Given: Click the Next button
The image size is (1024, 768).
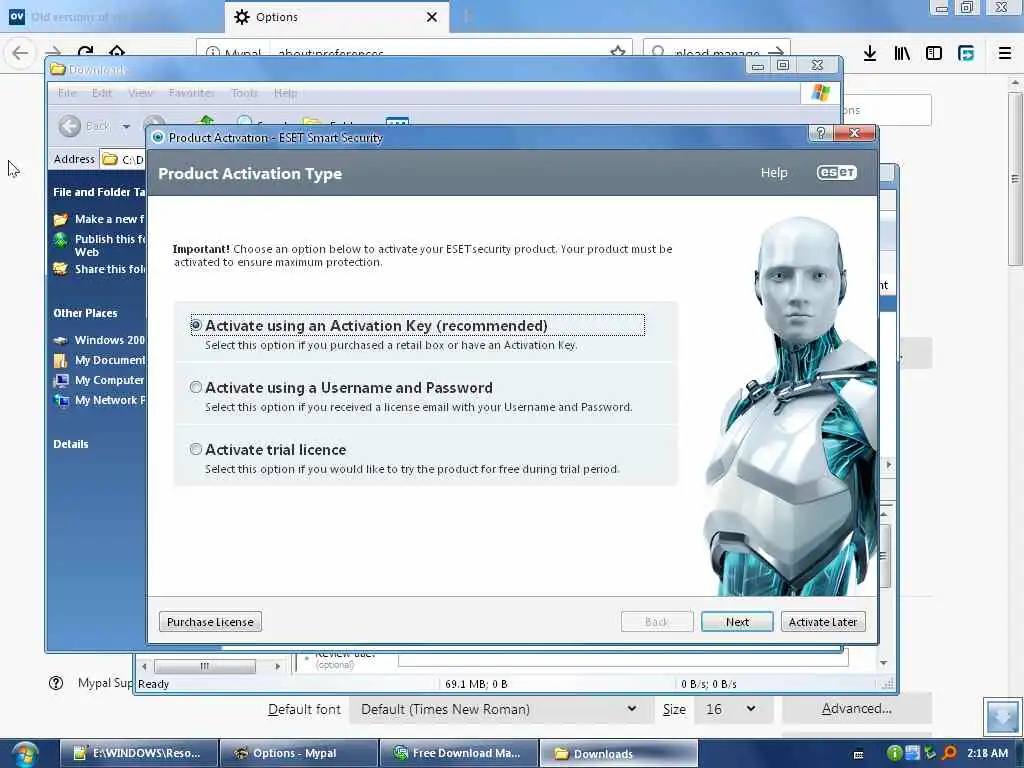Looking at the screenshot, I should 737,622.
